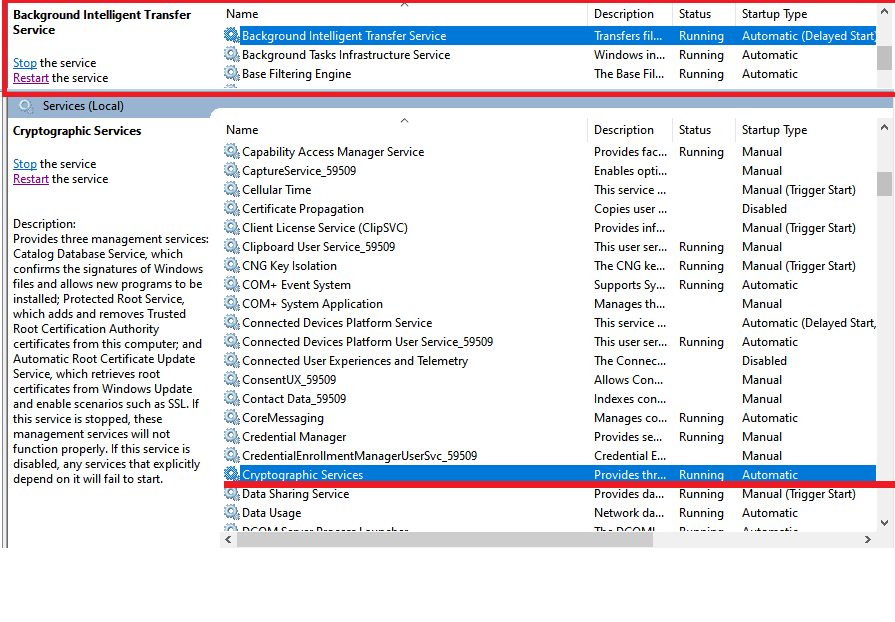Click gear icon beside ConsentUX_59509

[x=231, y=379]
